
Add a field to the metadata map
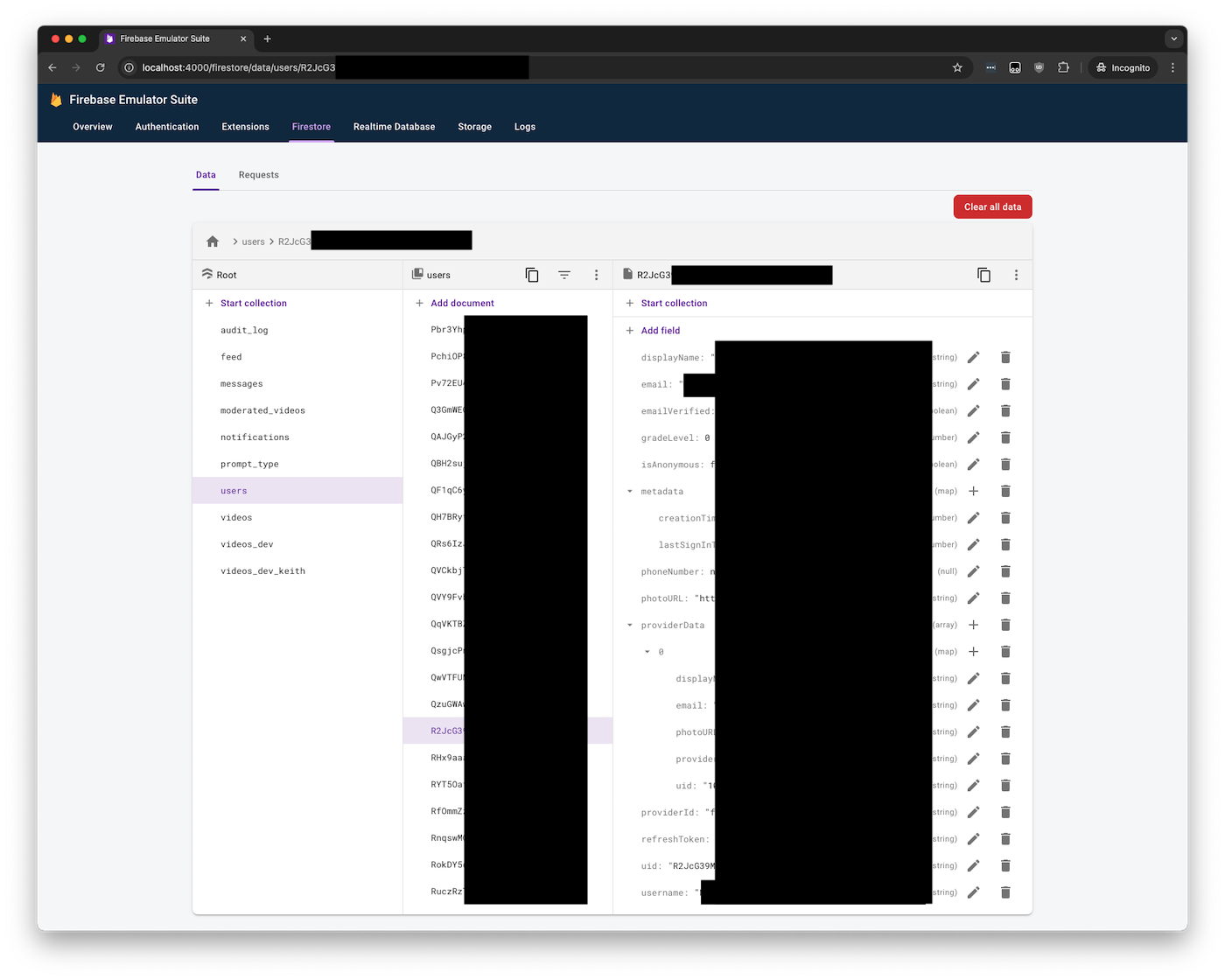(x=974, y=491)
